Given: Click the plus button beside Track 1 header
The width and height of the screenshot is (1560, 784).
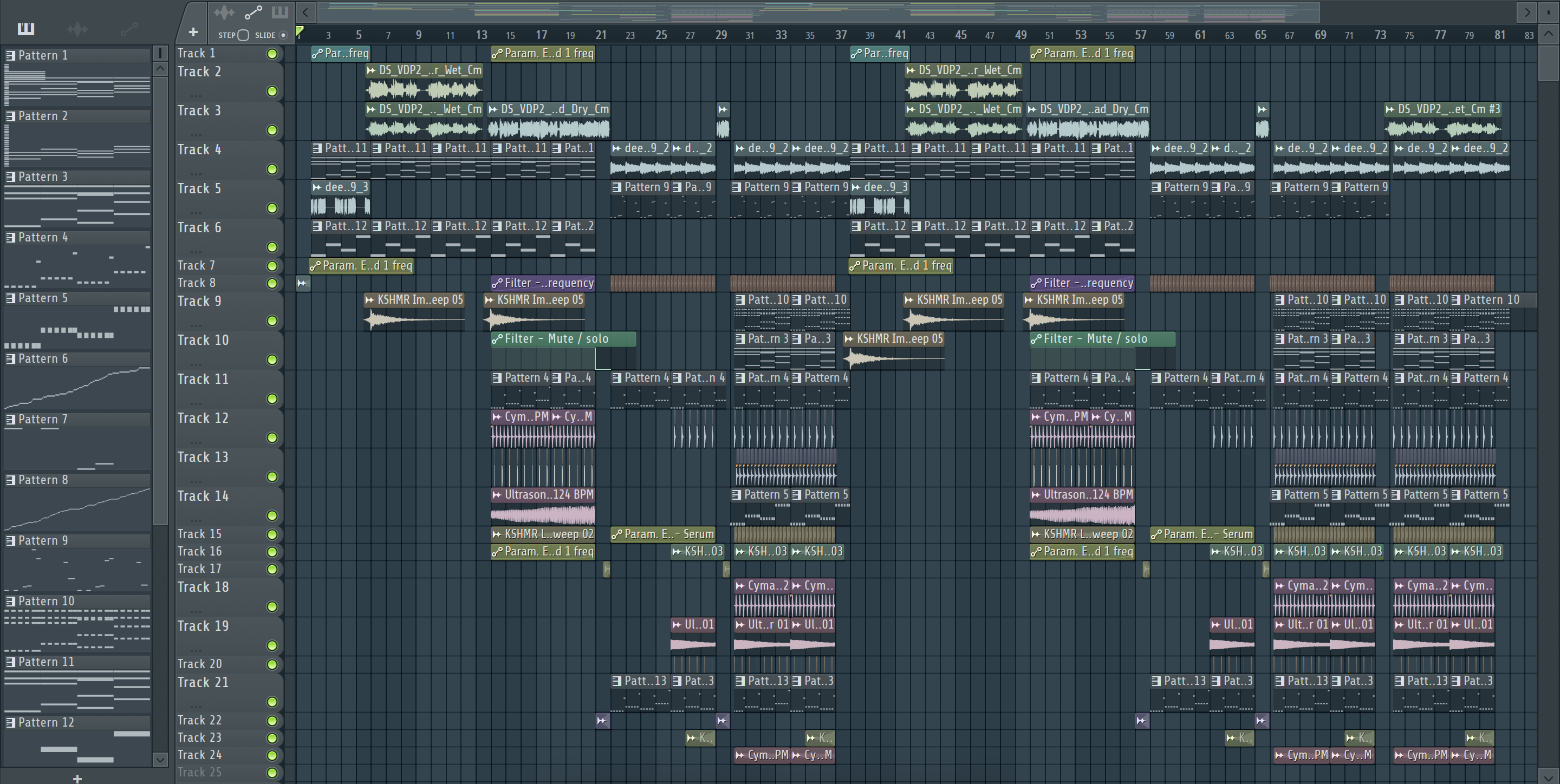Looking at the screenshot, I should click(x=193, y=32).
